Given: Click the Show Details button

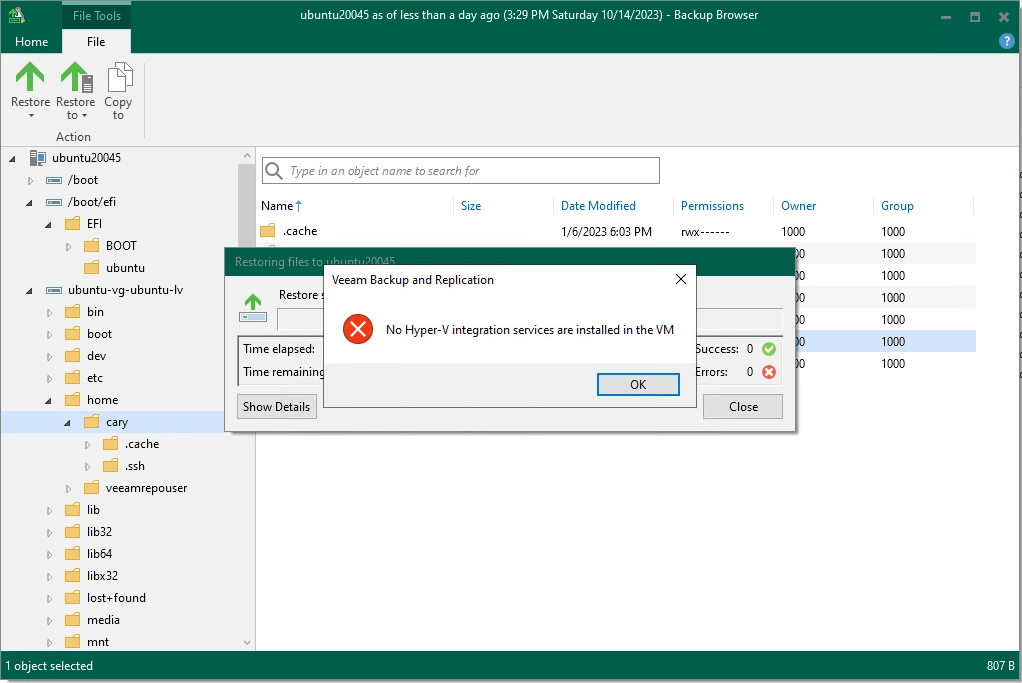Looking at the screenshot, I should (x=277, y=406).
